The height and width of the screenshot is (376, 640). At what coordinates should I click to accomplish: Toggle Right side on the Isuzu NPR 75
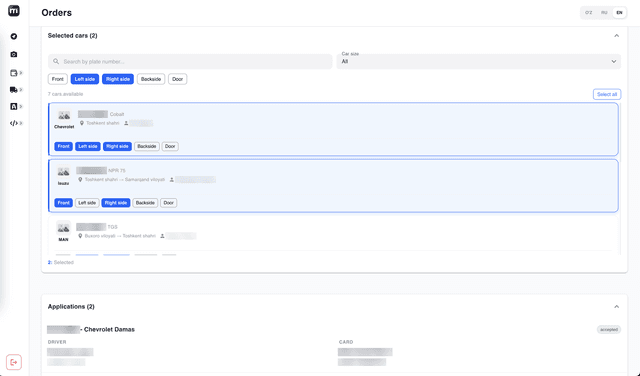tap(116, 203)
